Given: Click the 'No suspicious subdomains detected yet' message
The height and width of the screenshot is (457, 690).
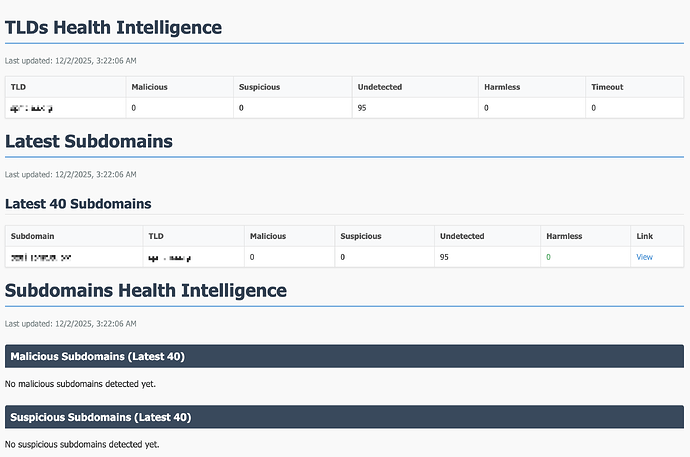Looking at the screenshot, I should (x=82, y=444).
